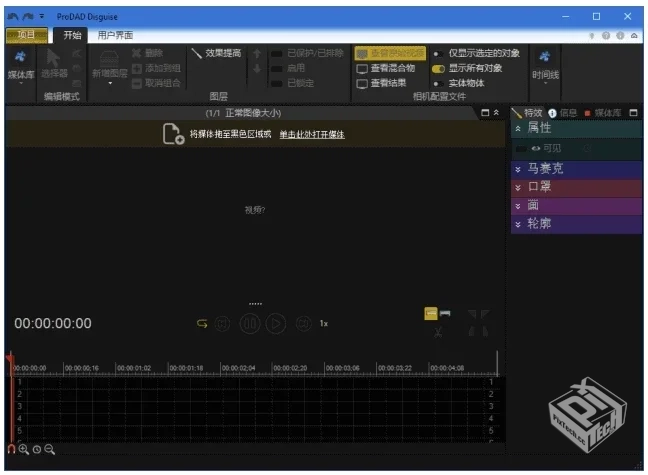Image resolution: width=648 pixels, height=475 pixels.
Task: Click the loop playback icon
Action: pyautogui.click(x=202, y=323)
